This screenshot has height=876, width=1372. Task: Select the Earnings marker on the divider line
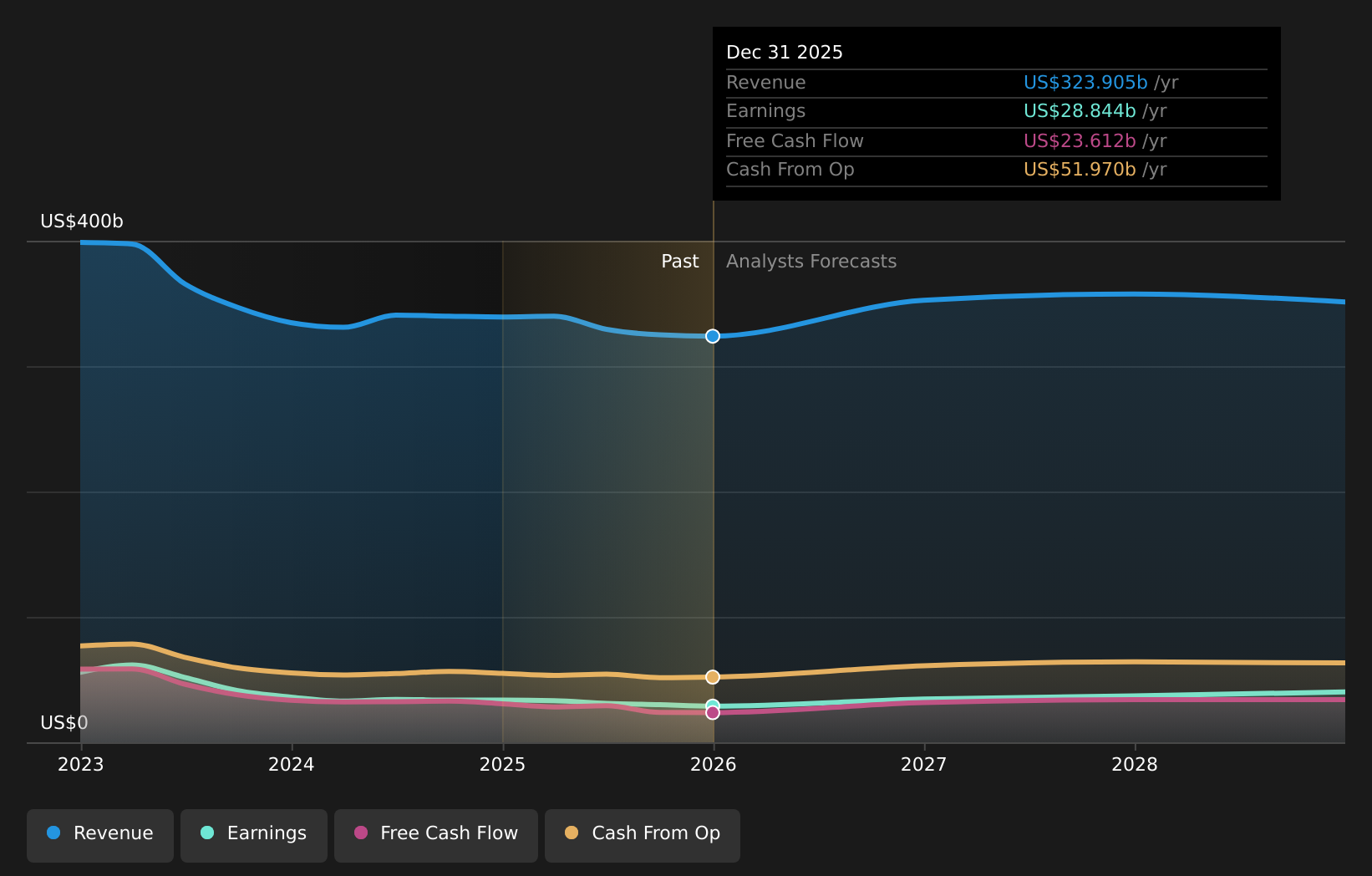[x=712, y=704]
